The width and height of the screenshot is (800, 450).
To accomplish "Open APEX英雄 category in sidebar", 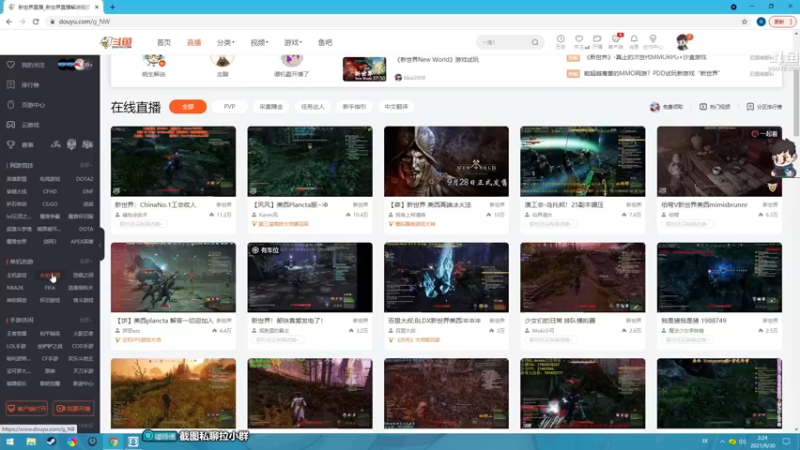I will [x=82, y=241].
